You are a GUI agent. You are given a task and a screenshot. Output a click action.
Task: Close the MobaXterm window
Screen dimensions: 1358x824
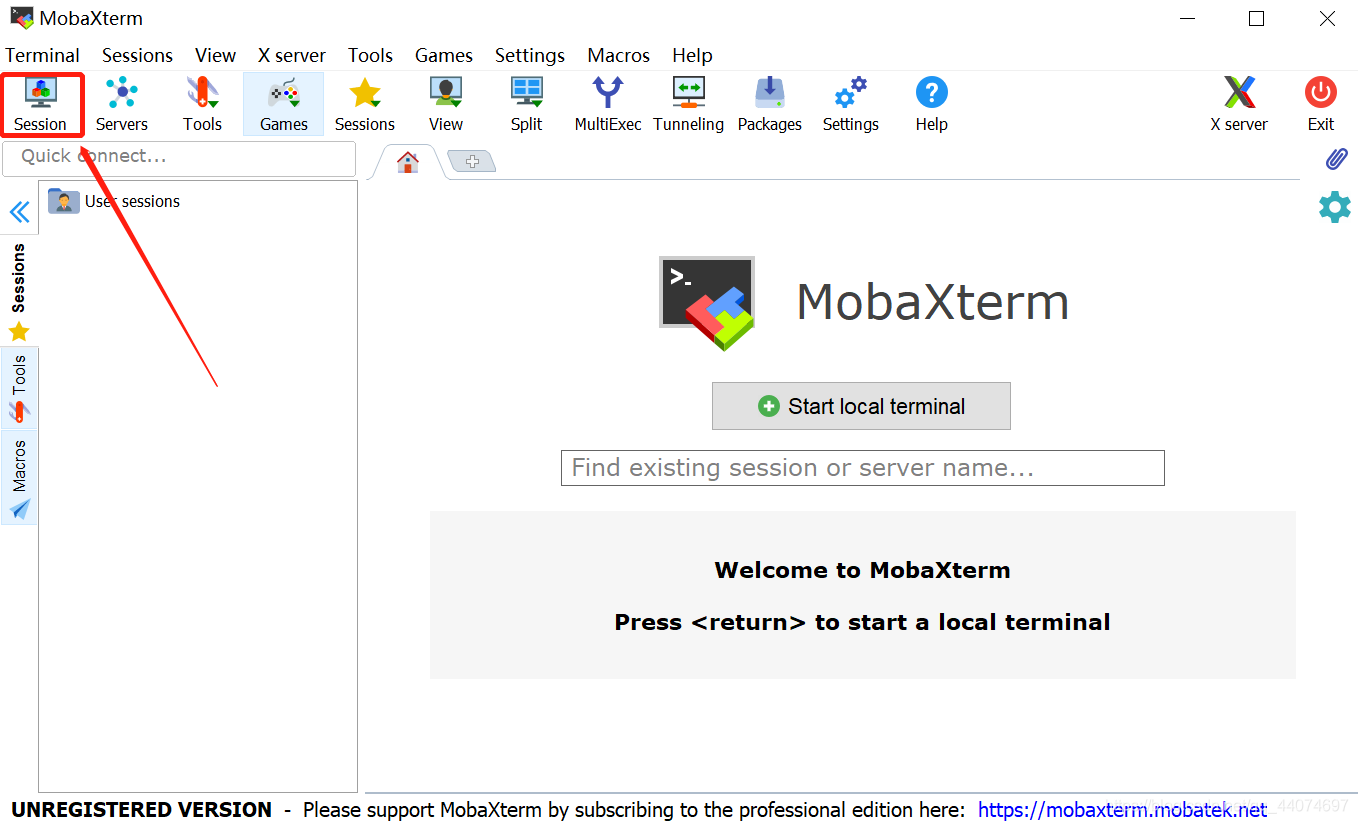coord(1326,19)
